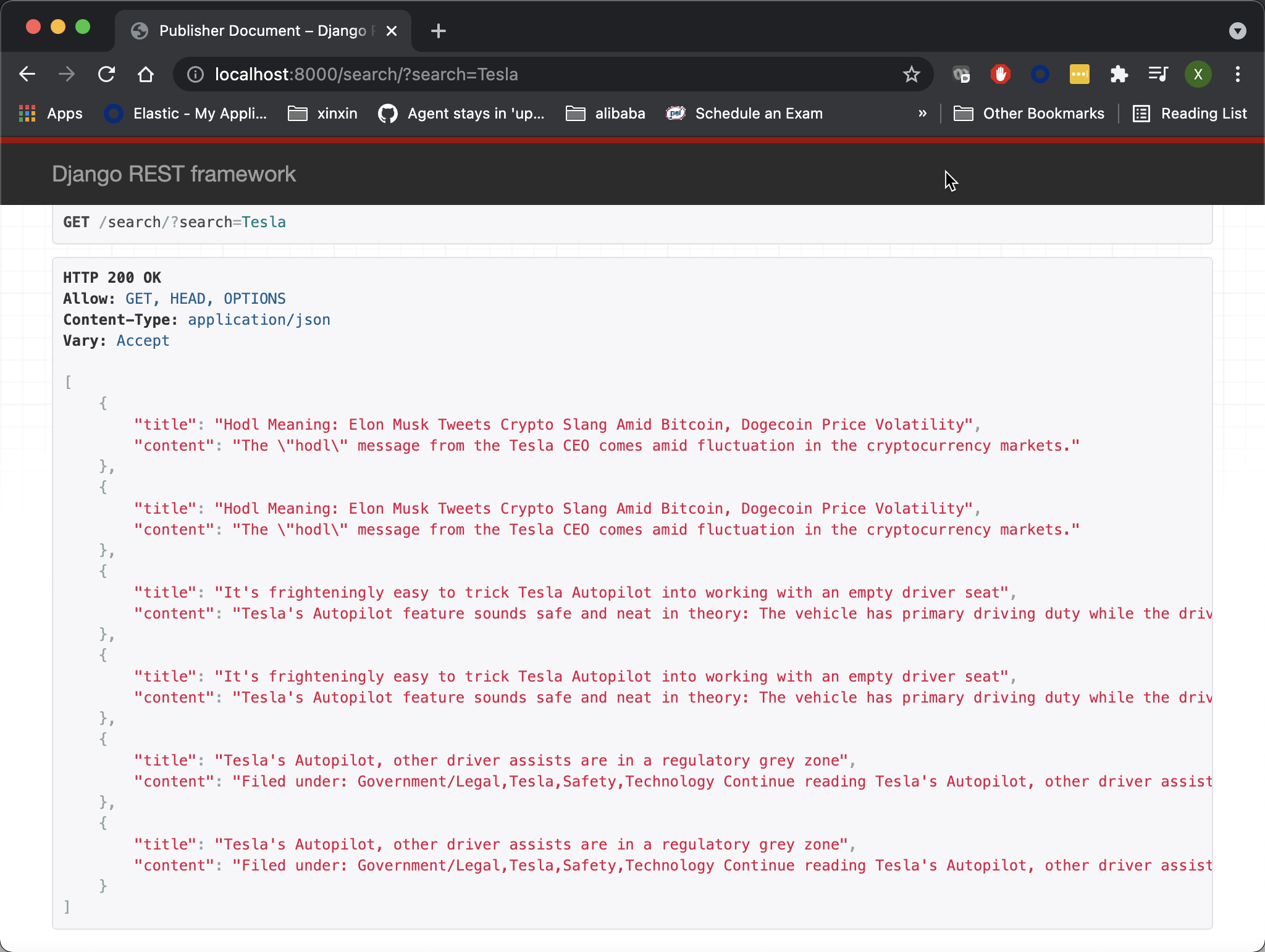
Task: Click the puzzle-piece extensions icon
Action: click(1119, 74)
